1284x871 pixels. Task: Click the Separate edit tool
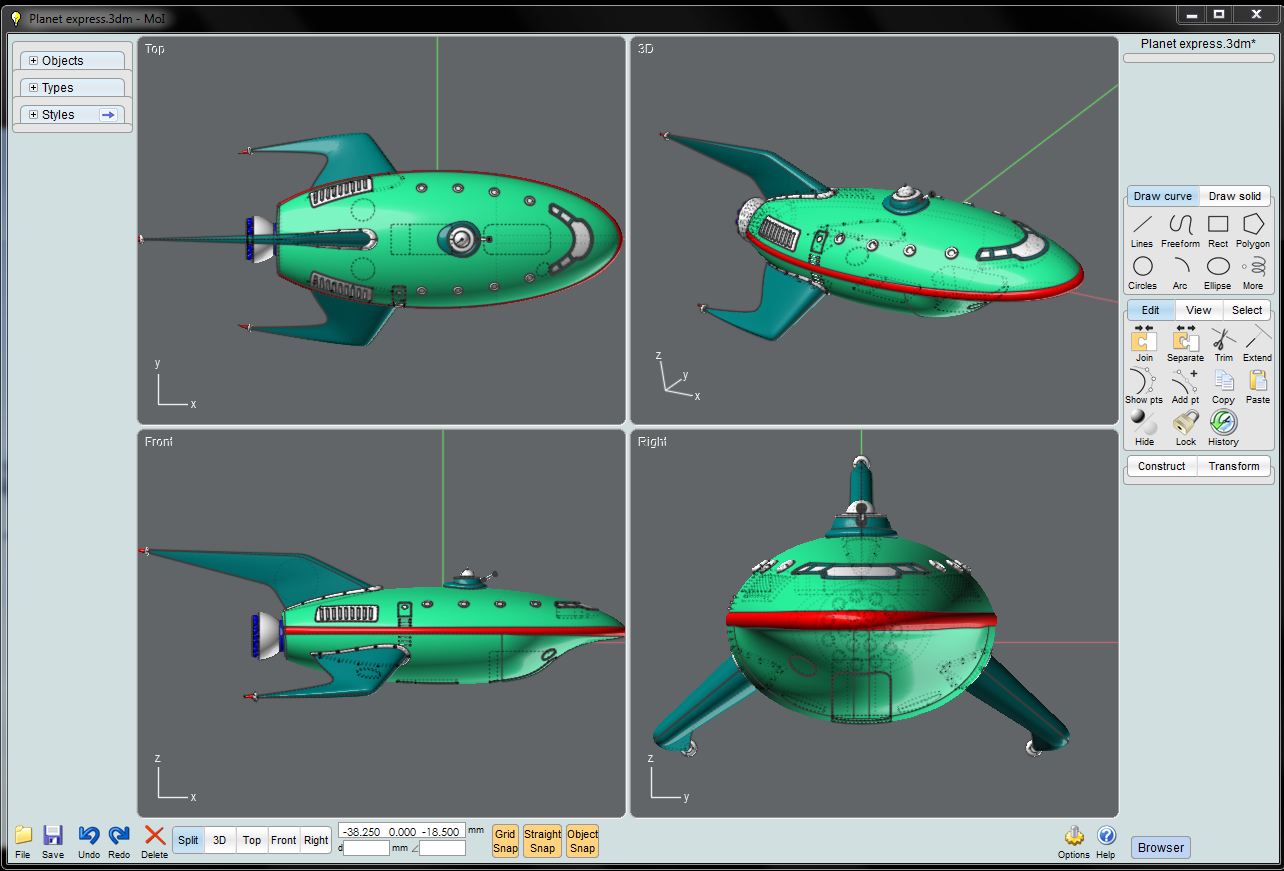click(x=1185, y=344)
